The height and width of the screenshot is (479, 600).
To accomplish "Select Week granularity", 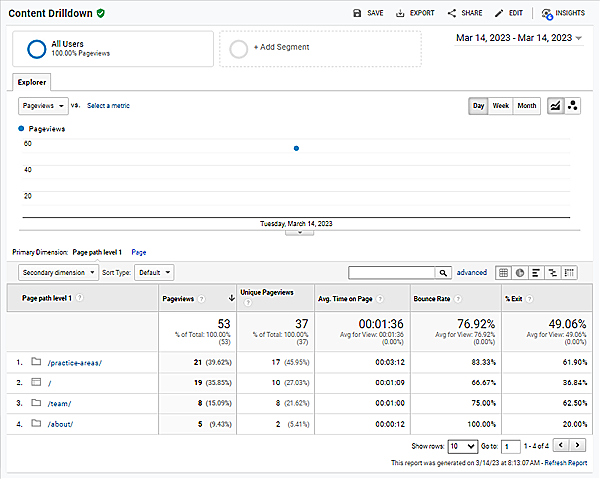I will pos(501,106).
